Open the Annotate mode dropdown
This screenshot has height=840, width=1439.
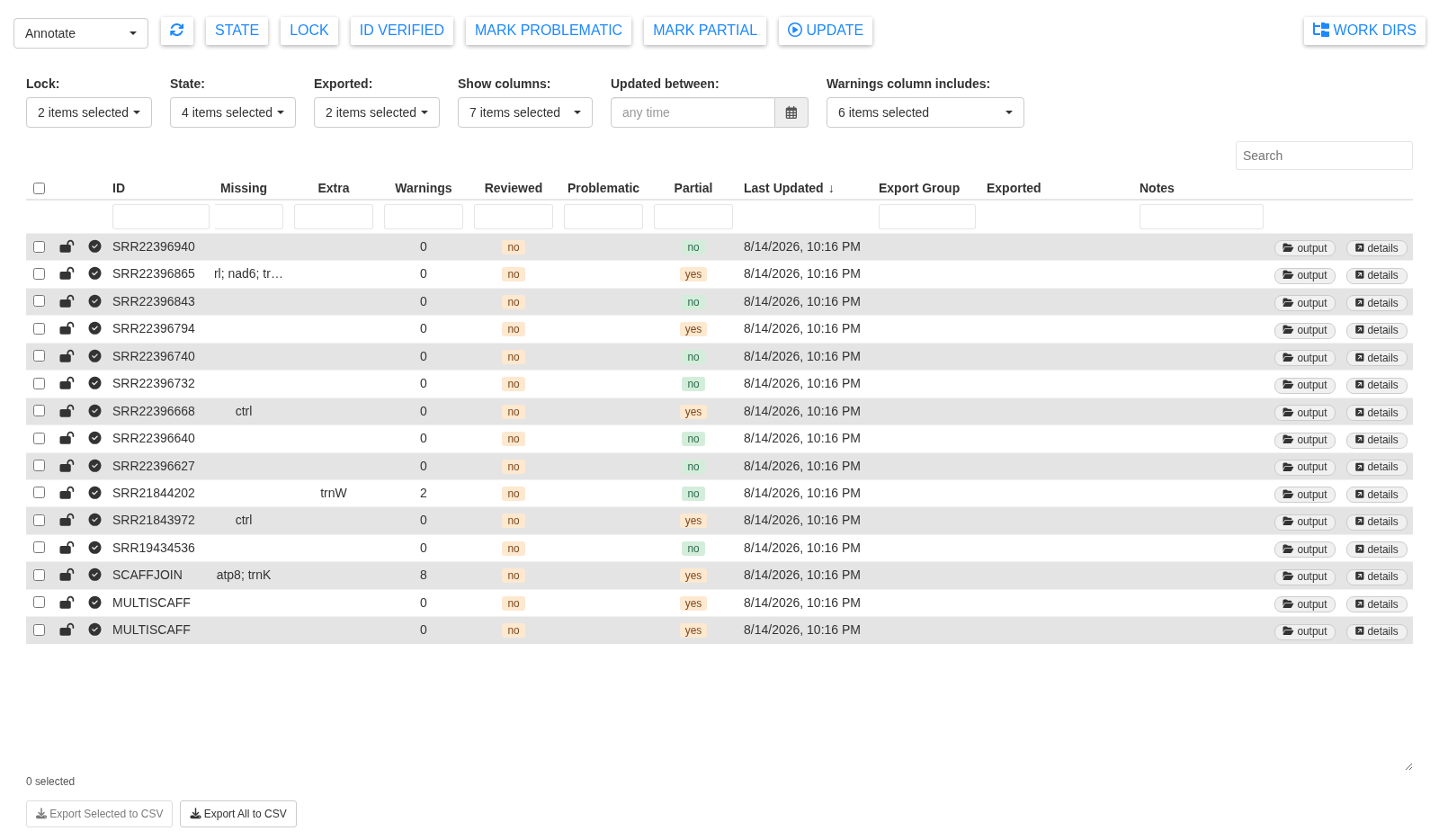(81, 33)
